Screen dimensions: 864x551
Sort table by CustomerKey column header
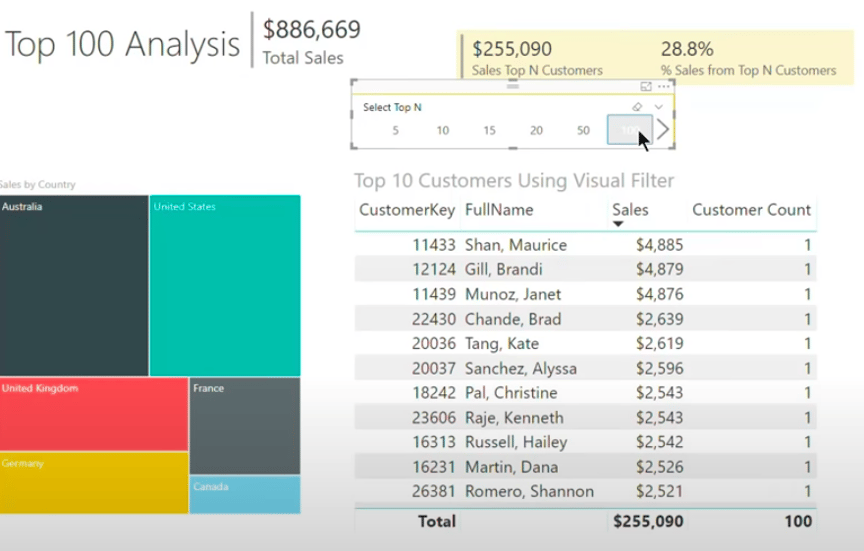[406, 210]
